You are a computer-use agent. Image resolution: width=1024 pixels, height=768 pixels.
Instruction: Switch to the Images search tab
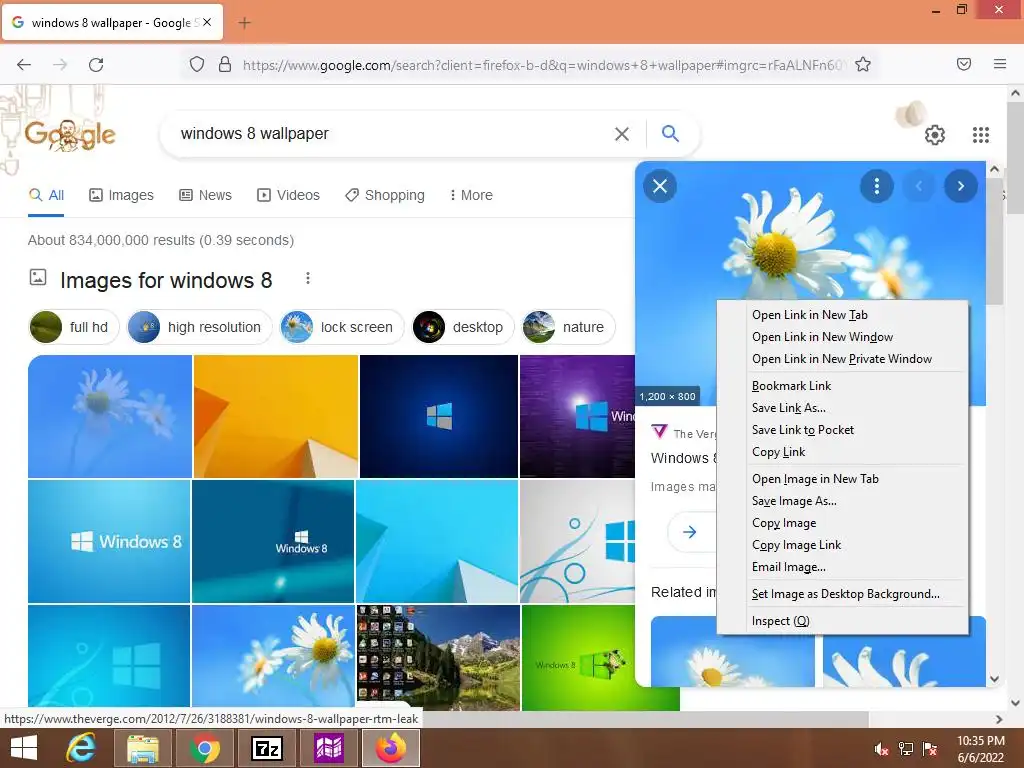[x=121, y=195]
